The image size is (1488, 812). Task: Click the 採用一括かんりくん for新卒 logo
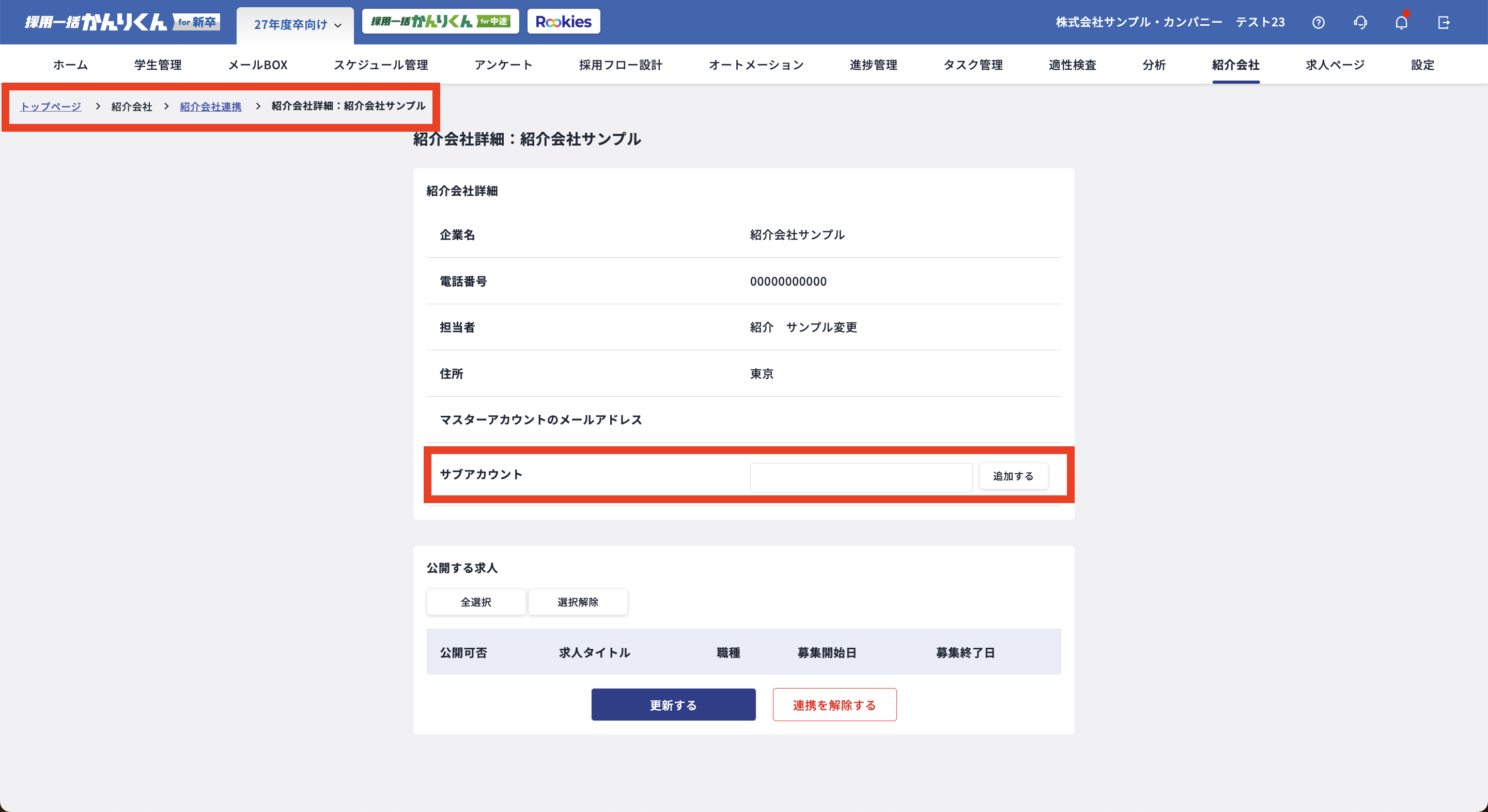tap(122, 22)
